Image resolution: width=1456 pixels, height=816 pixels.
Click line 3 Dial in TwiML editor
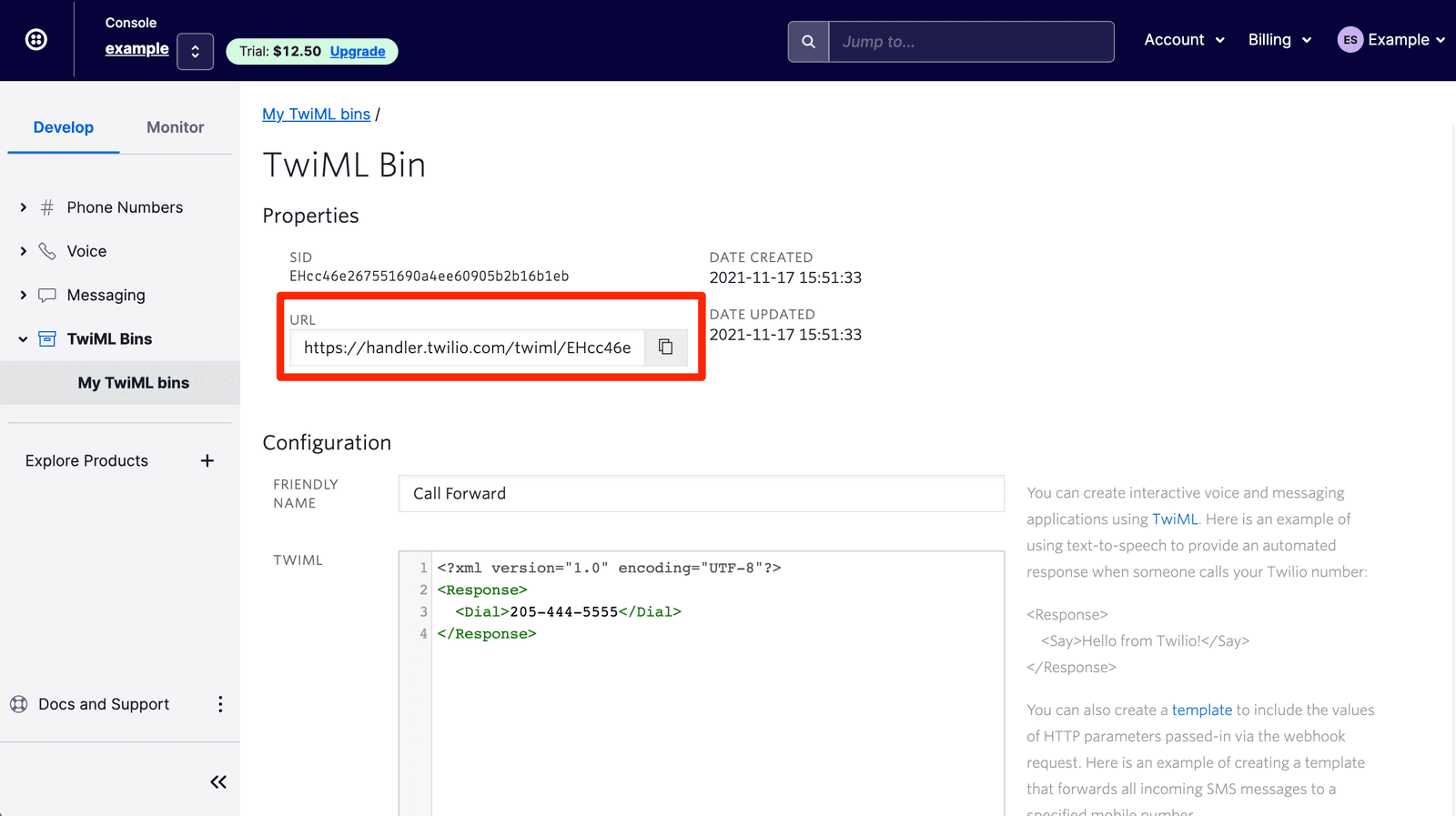[568, 611]
